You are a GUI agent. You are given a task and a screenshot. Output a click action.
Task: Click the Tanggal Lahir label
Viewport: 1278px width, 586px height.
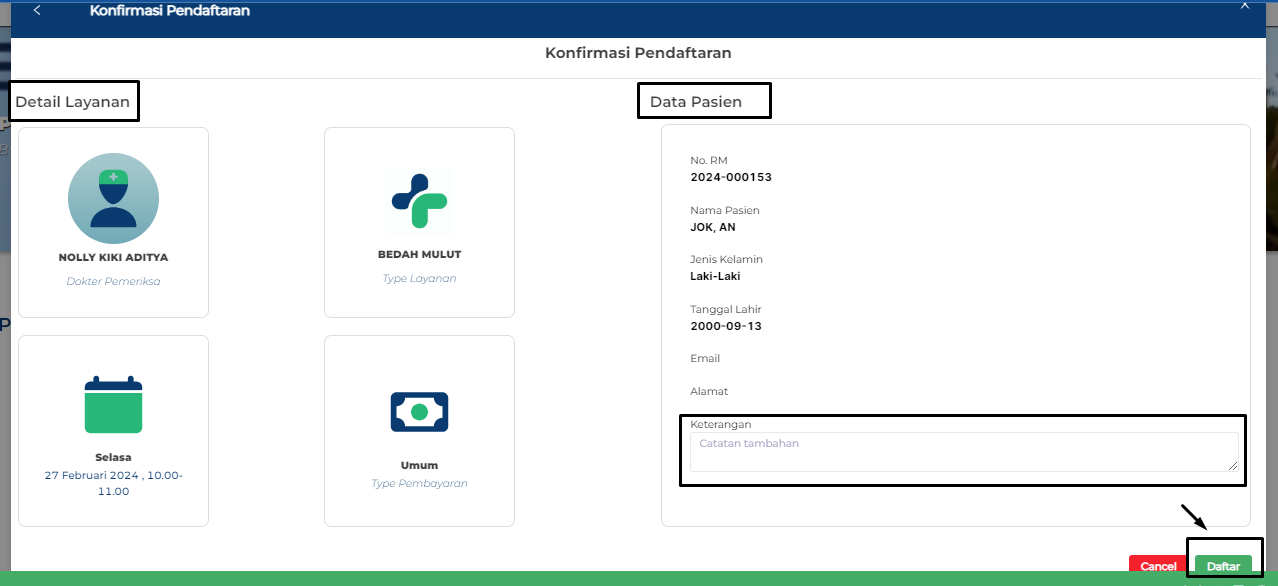(726, 309)
